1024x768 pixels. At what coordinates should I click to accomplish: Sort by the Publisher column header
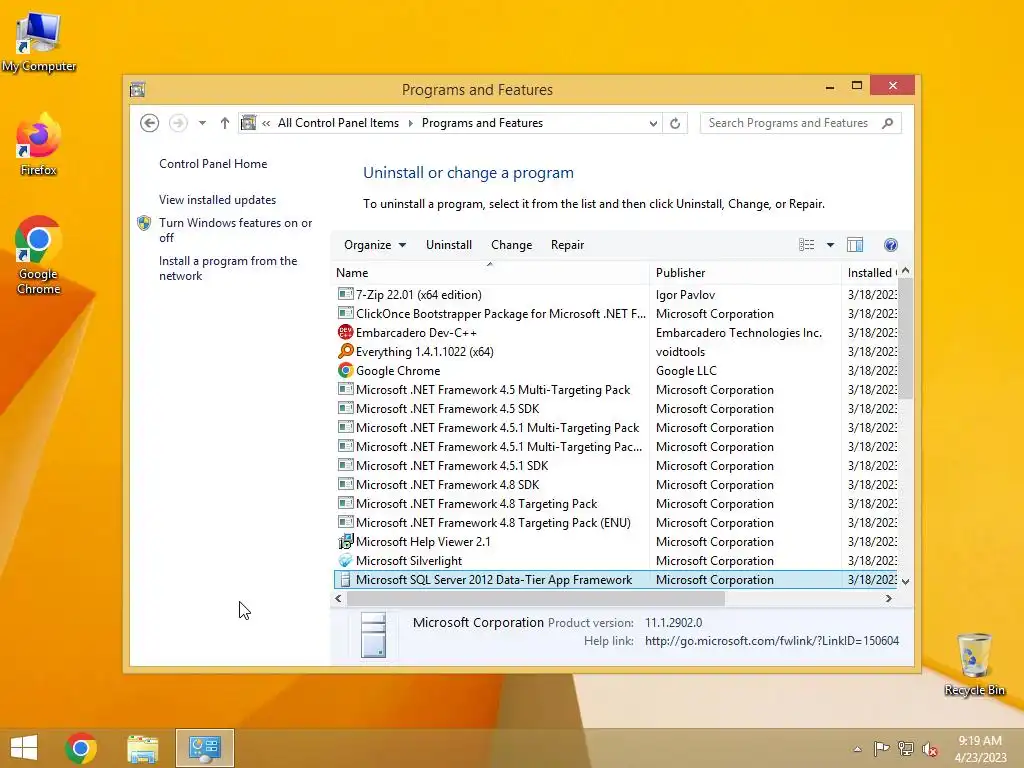point(746,273)
